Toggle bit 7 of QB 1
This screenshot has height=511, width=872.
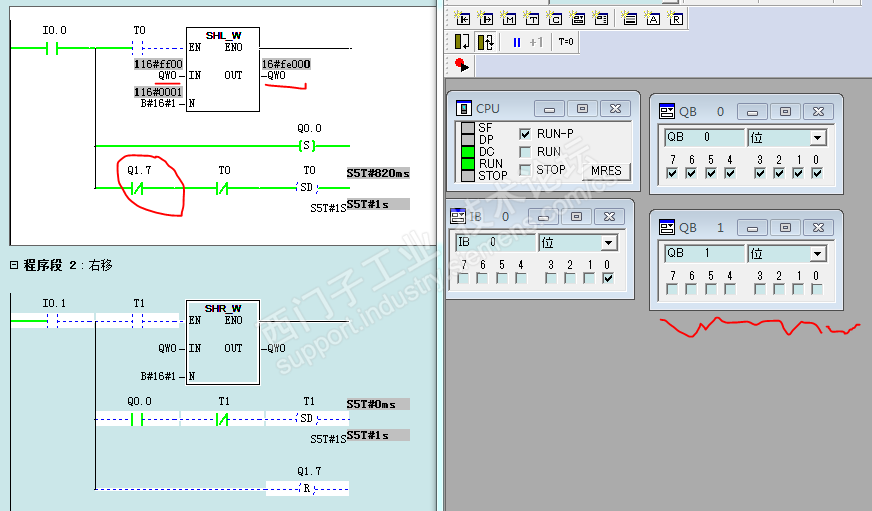tap(672, 289)
